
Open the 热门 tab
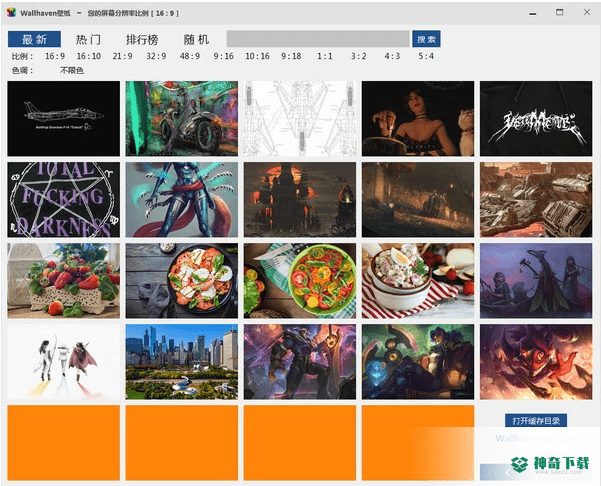(88, 39)
